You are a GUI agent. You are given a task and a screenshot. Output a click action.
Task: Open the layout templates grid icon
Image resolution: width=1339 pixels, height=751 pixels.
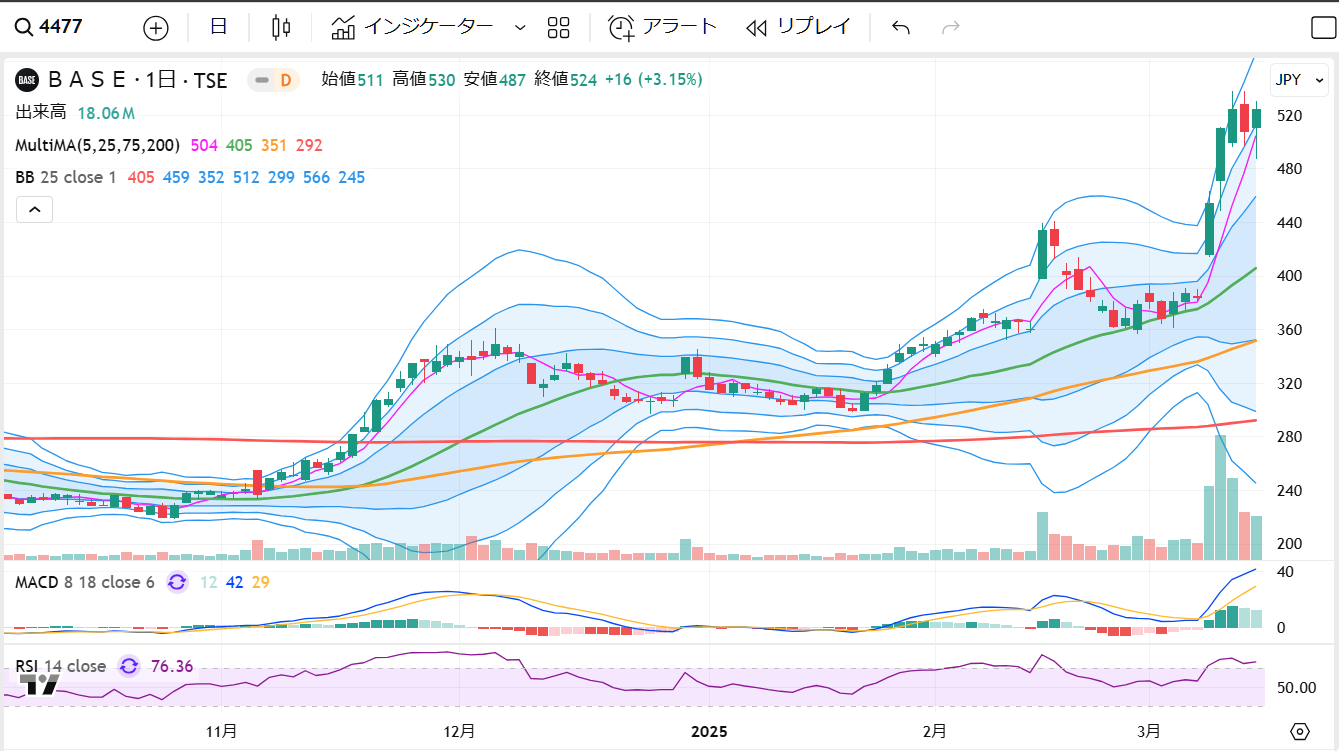[559, 27]
